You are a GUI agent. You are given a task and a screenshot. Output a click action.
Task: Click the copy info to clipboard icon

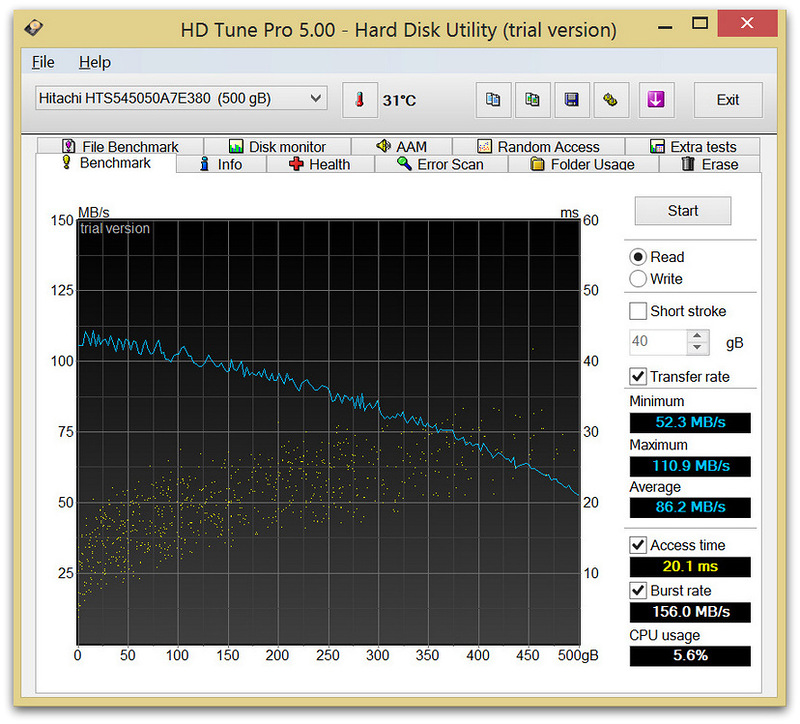click(x=493, y=99)
